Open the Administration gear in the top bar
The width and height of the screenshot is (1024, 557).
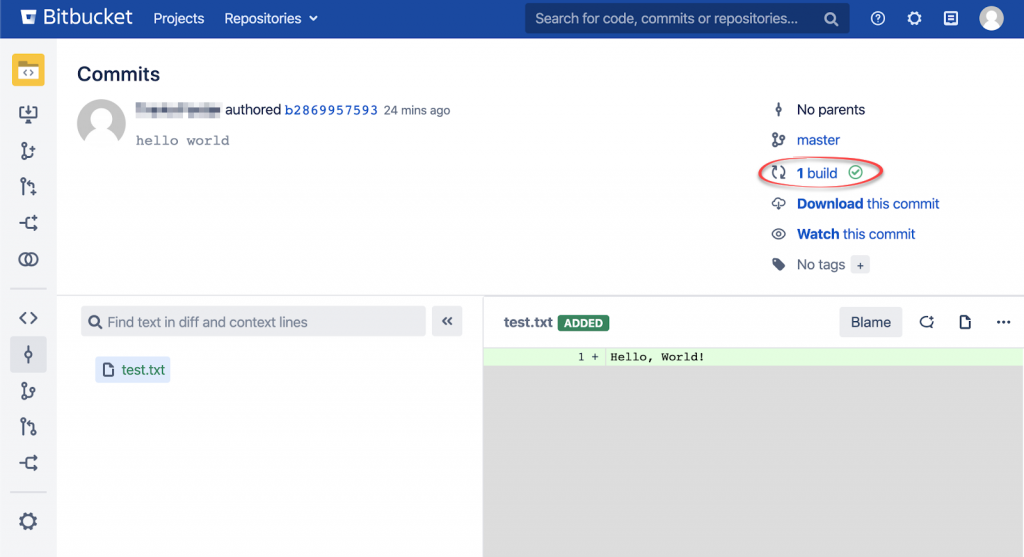(914, 18)
